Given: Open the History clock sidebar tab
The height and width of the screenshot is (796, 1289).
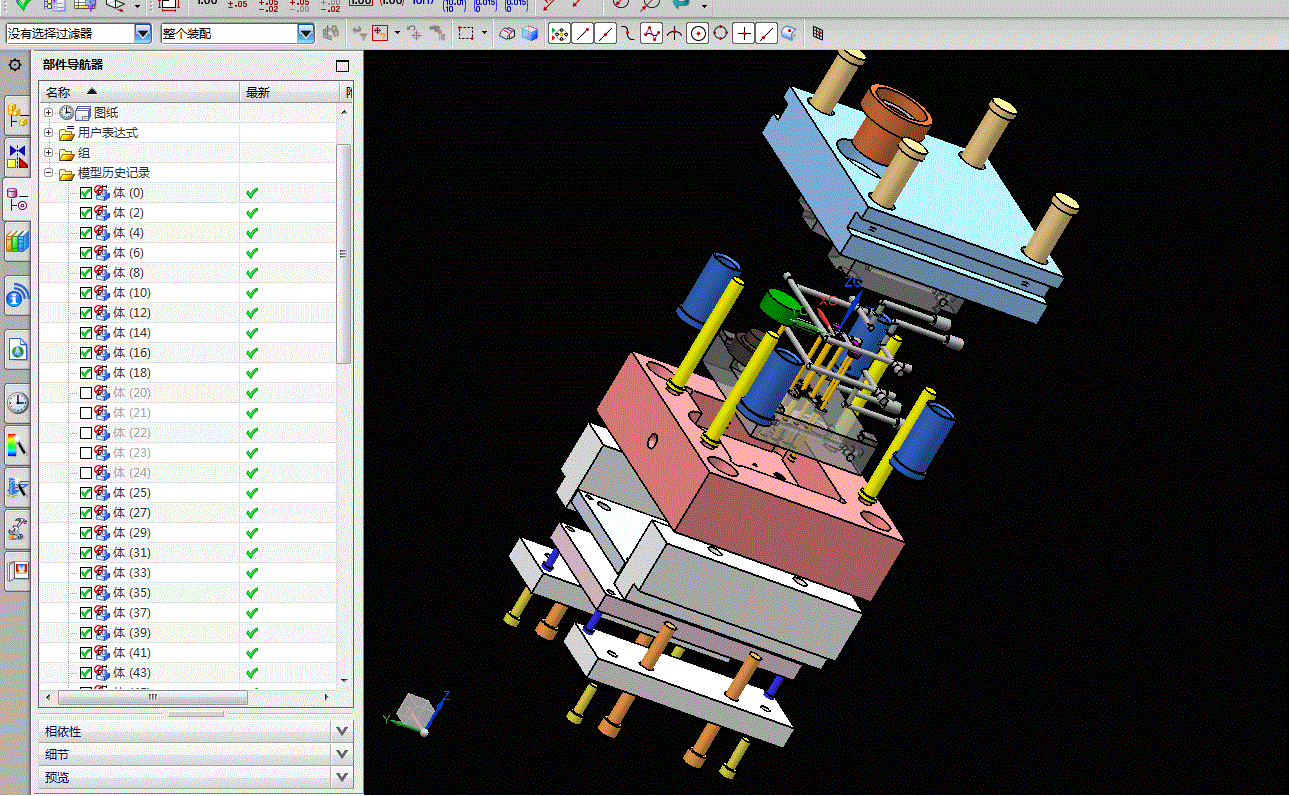Looking at the screenshot, I should (x=17, y=403).
